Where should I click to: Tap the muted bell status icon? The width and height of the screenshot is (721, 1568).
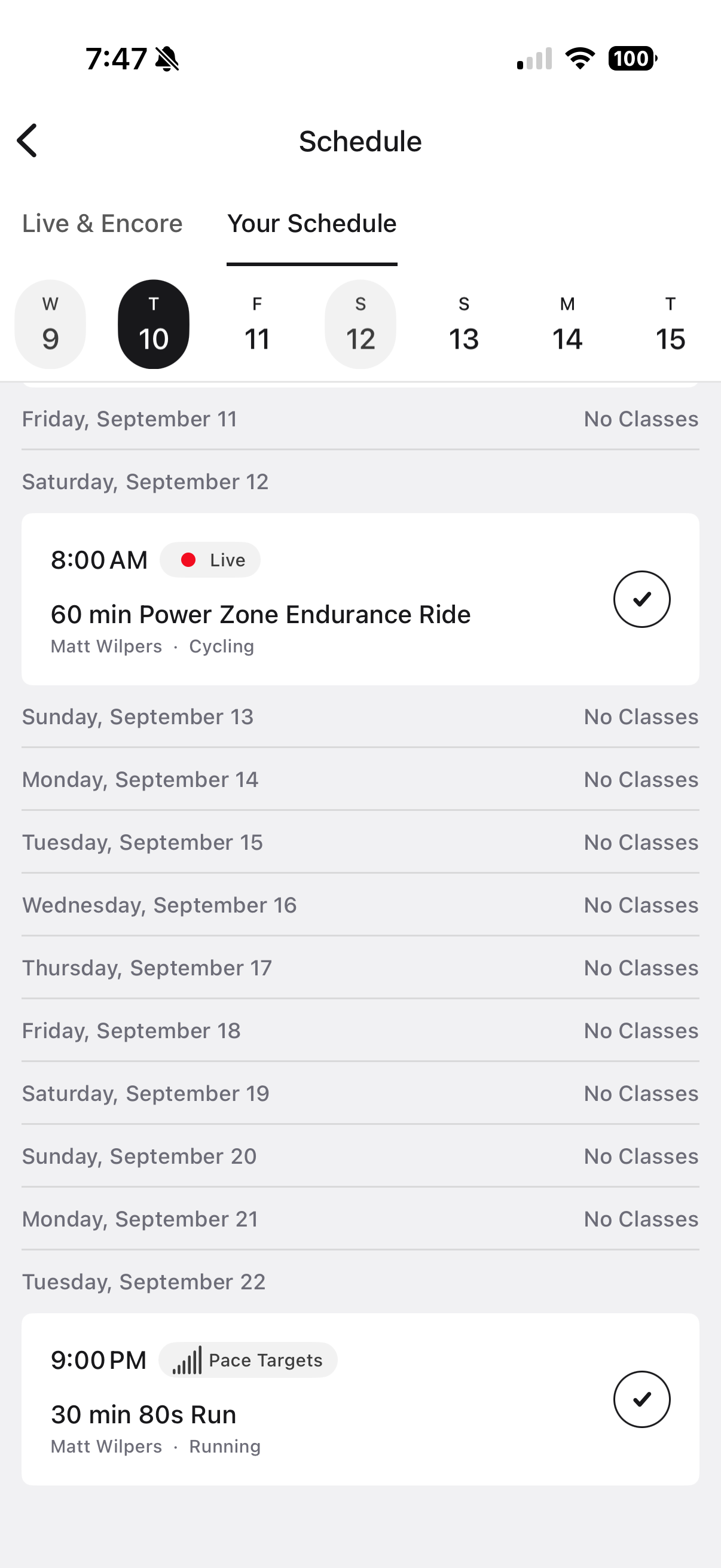pyautogui.click(x=167, y=59)
